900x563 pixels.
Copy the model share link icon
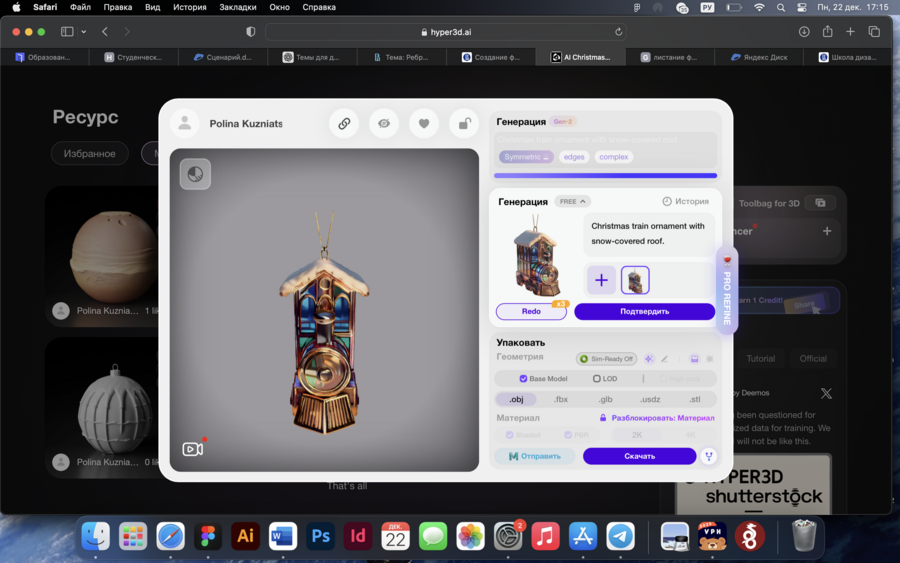tap(344, 124)
